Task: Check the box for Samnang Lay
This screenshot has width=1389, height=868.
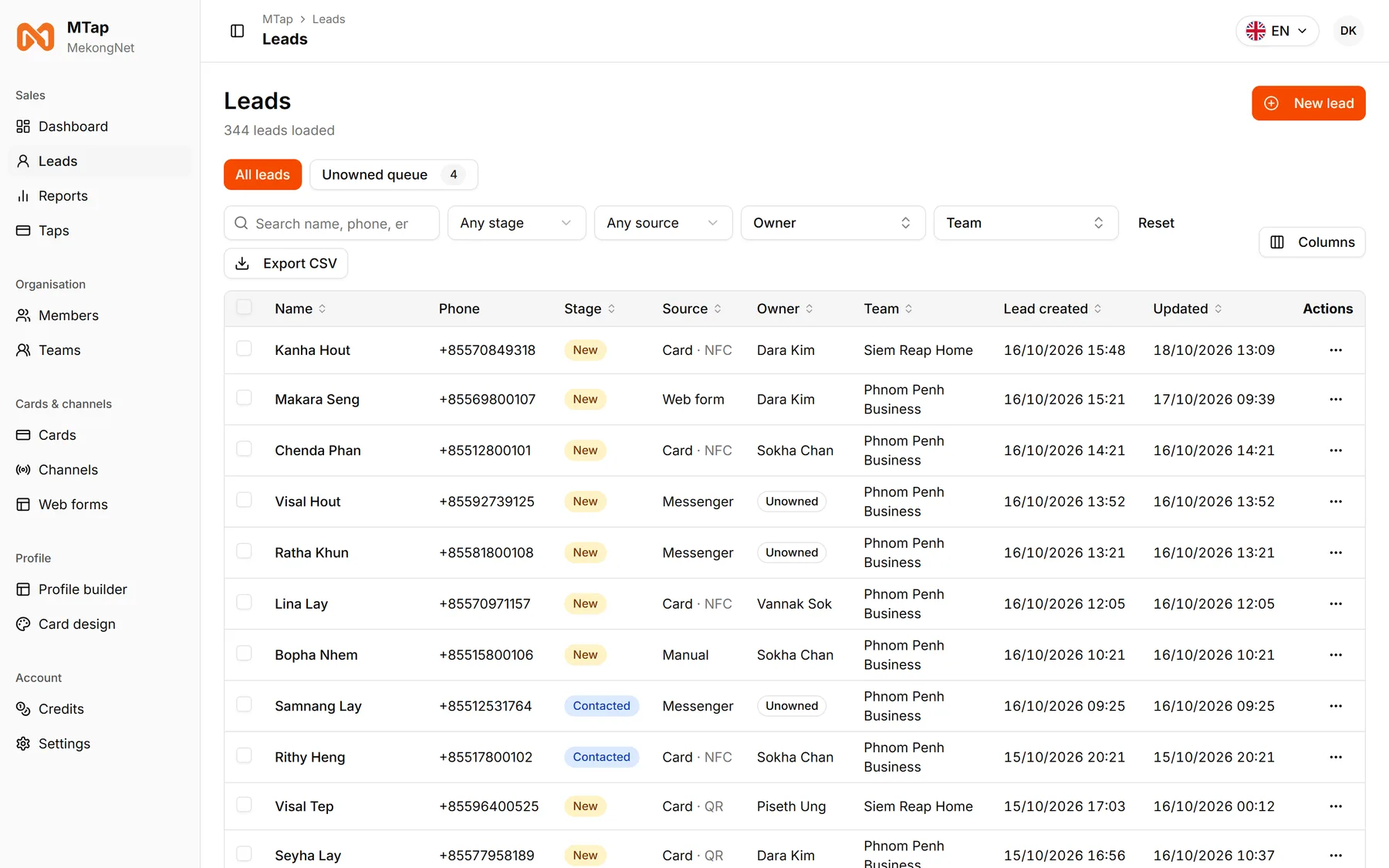Action: point(244,704)
